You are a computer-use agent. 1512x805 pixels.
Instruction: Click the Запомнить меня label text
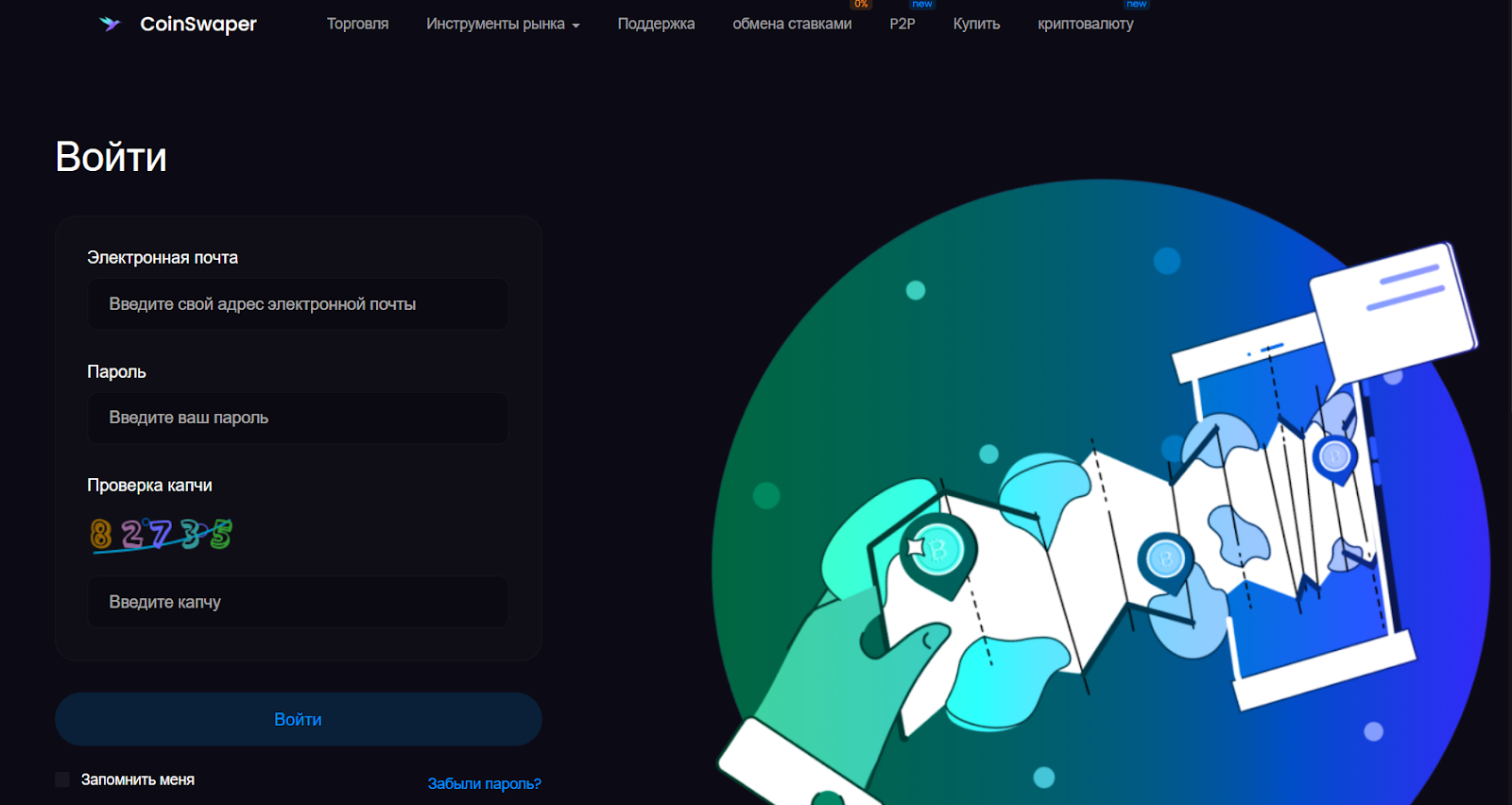(138, 779)
